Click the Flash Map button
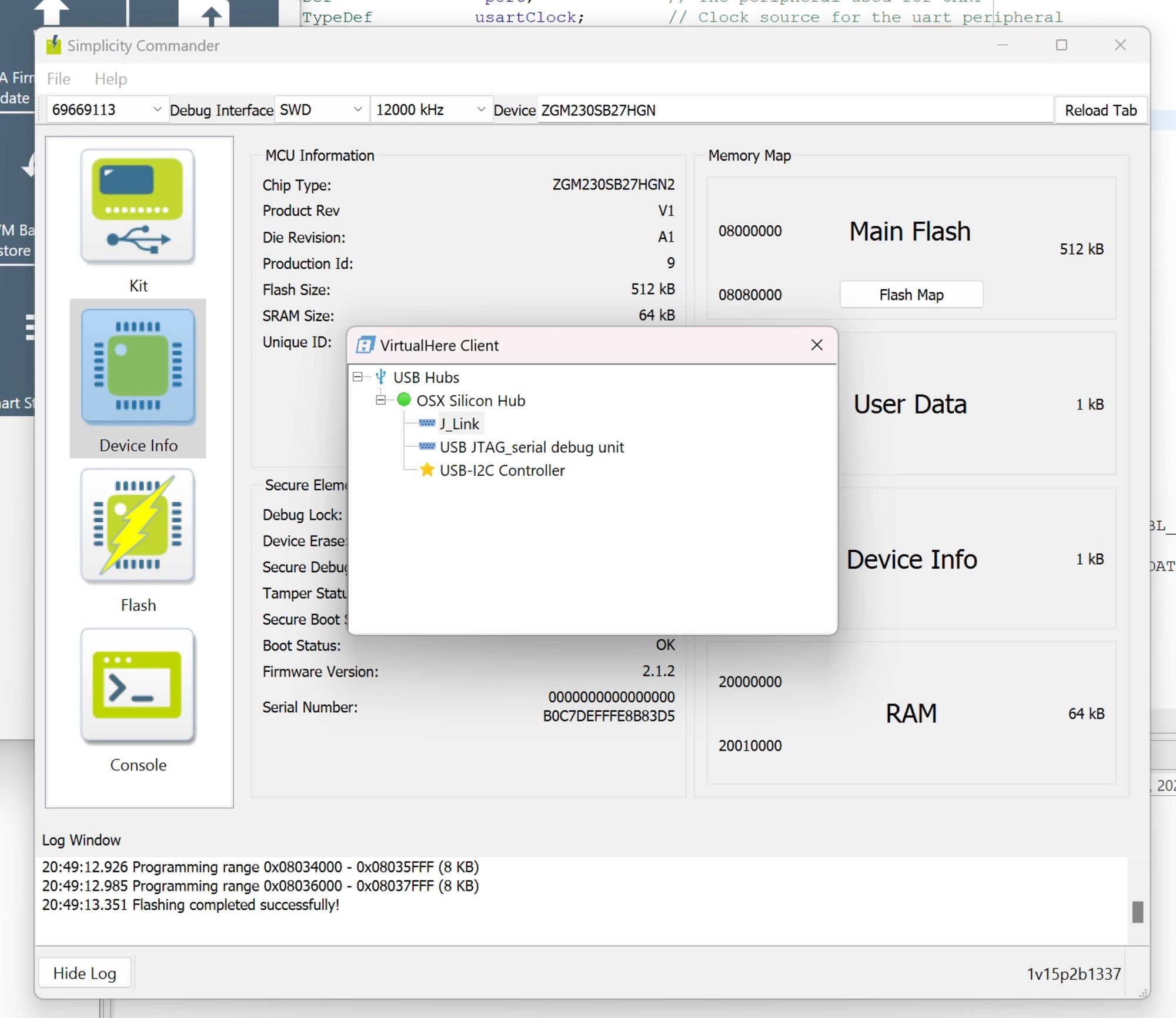1176x1018 pixels. click(911, 295)
